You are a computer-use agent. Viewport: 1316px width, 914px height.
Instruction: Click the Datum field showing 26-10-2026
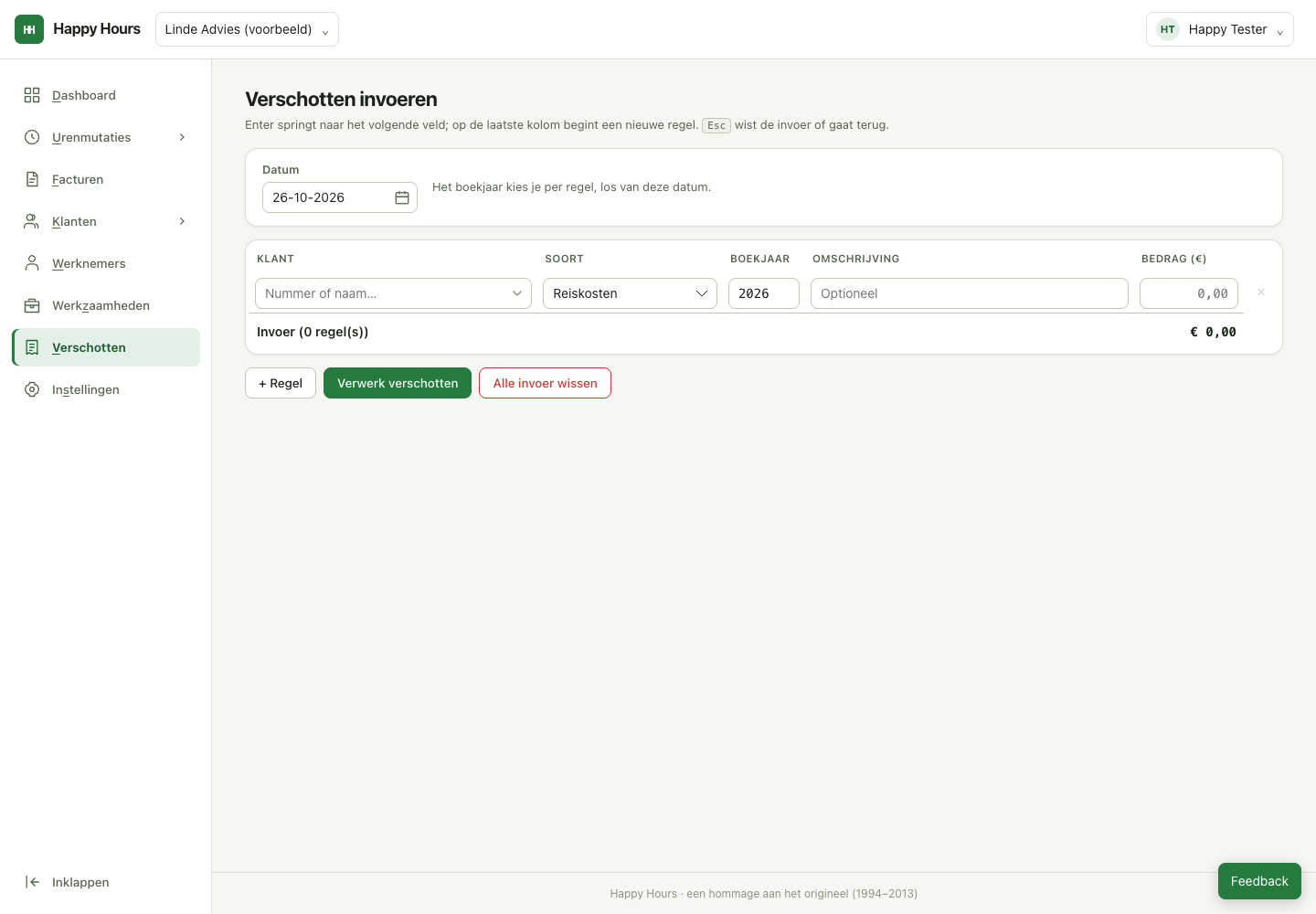click(x=340, y=197)
